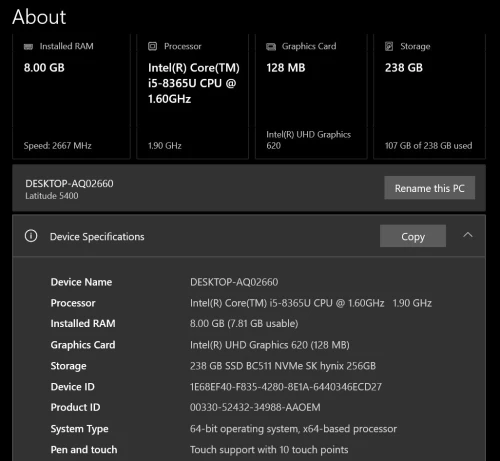
Task: Click the Device ID row label
Action: [x=72, y=387]
